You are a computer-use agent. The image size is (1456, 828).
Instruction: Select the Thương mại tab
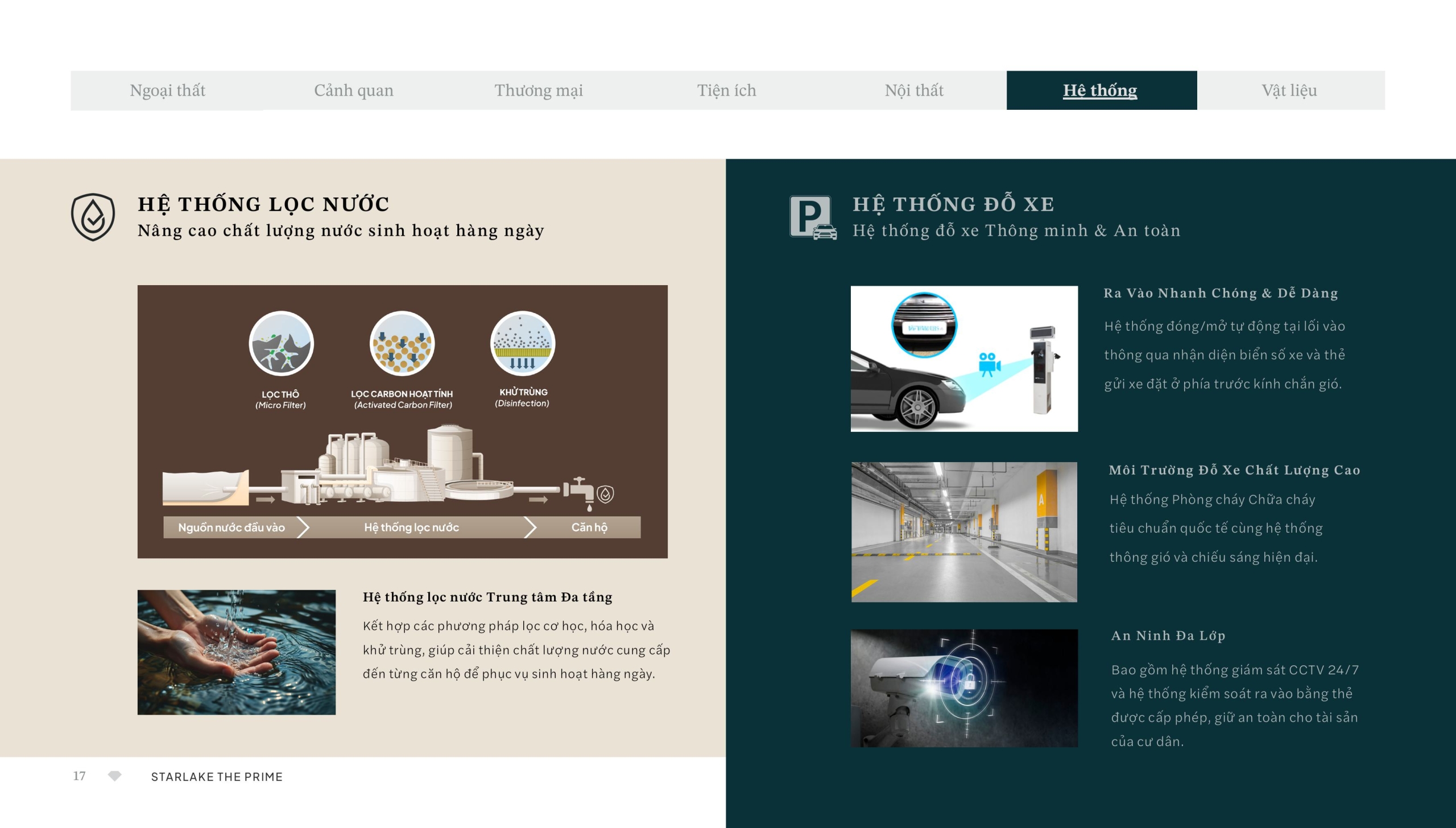[538, 90]
